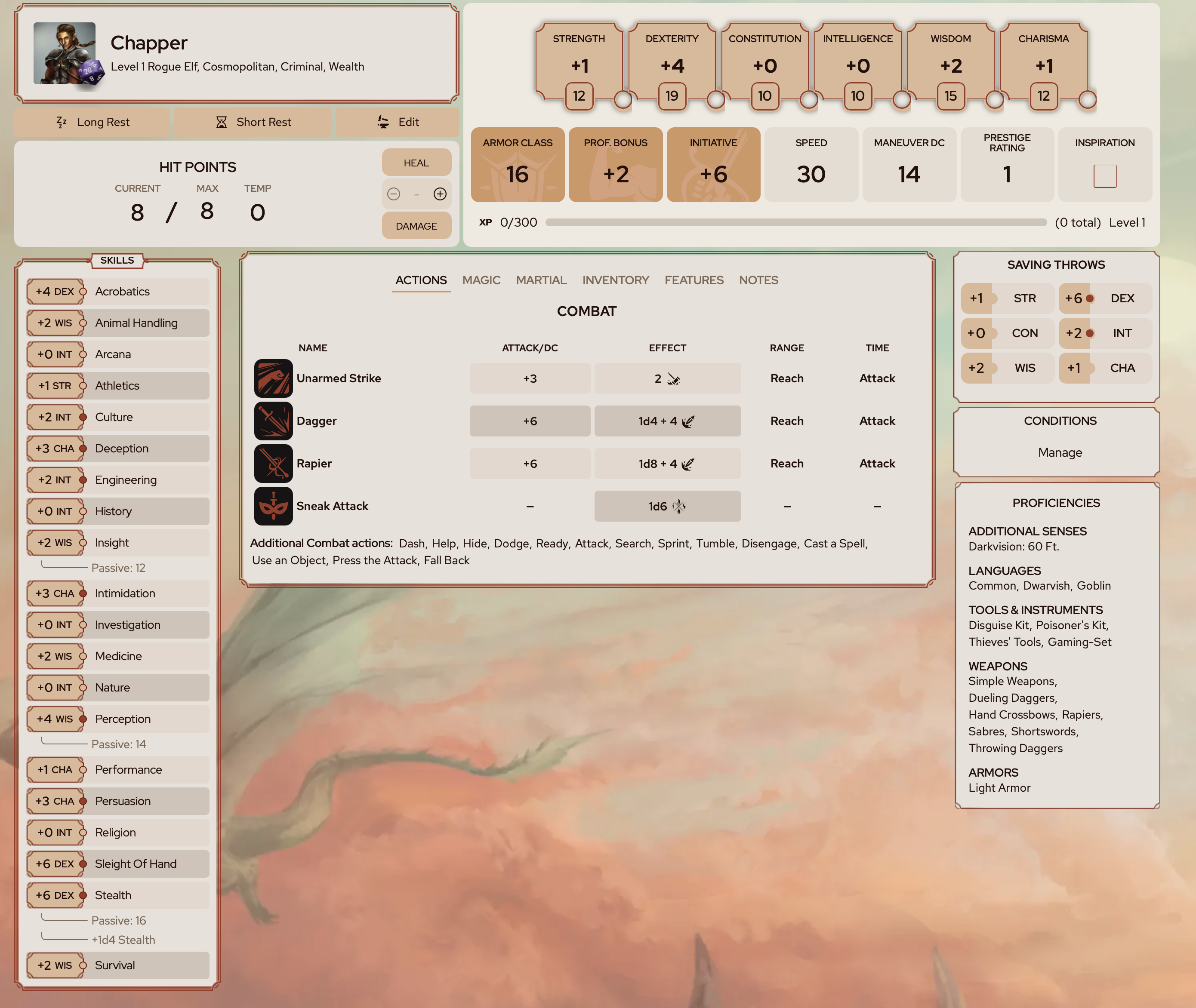Toggle INT saving throw proficiency dot
This screenshot has width=1196, height=1008.
(1090, 333)
